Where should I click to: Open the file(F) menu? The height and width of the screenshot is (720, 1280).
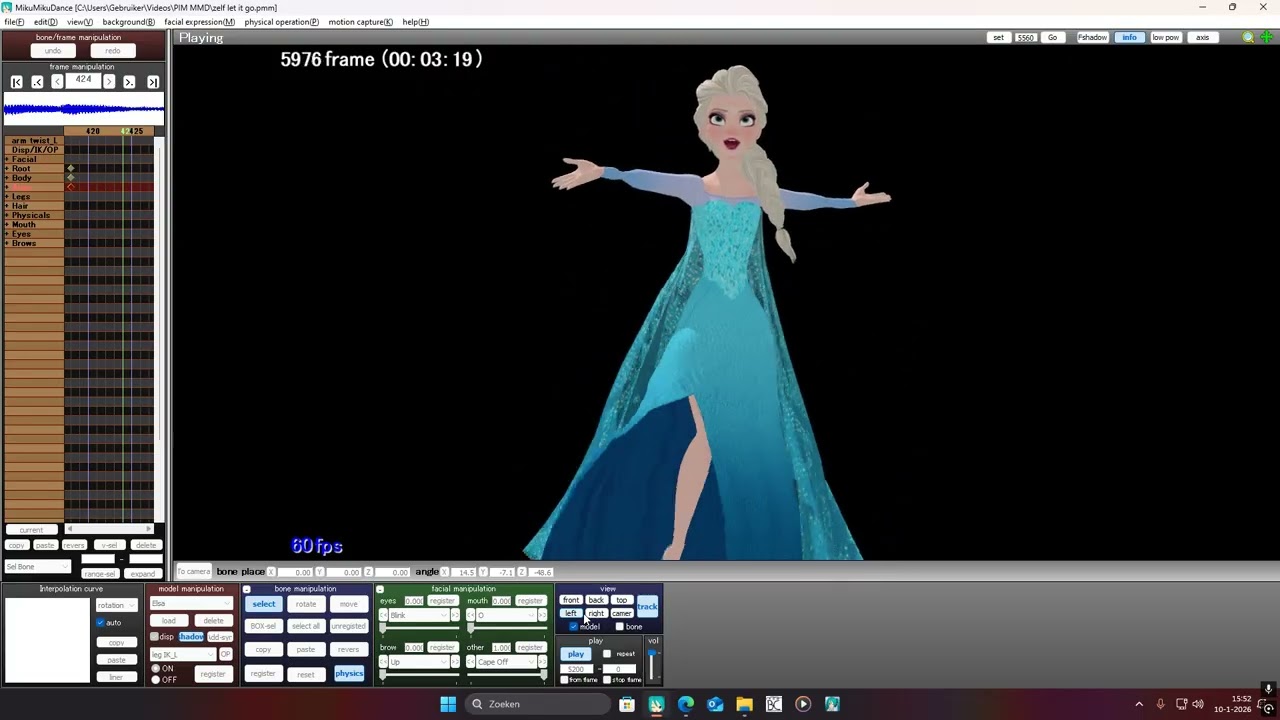coord(14,22)
